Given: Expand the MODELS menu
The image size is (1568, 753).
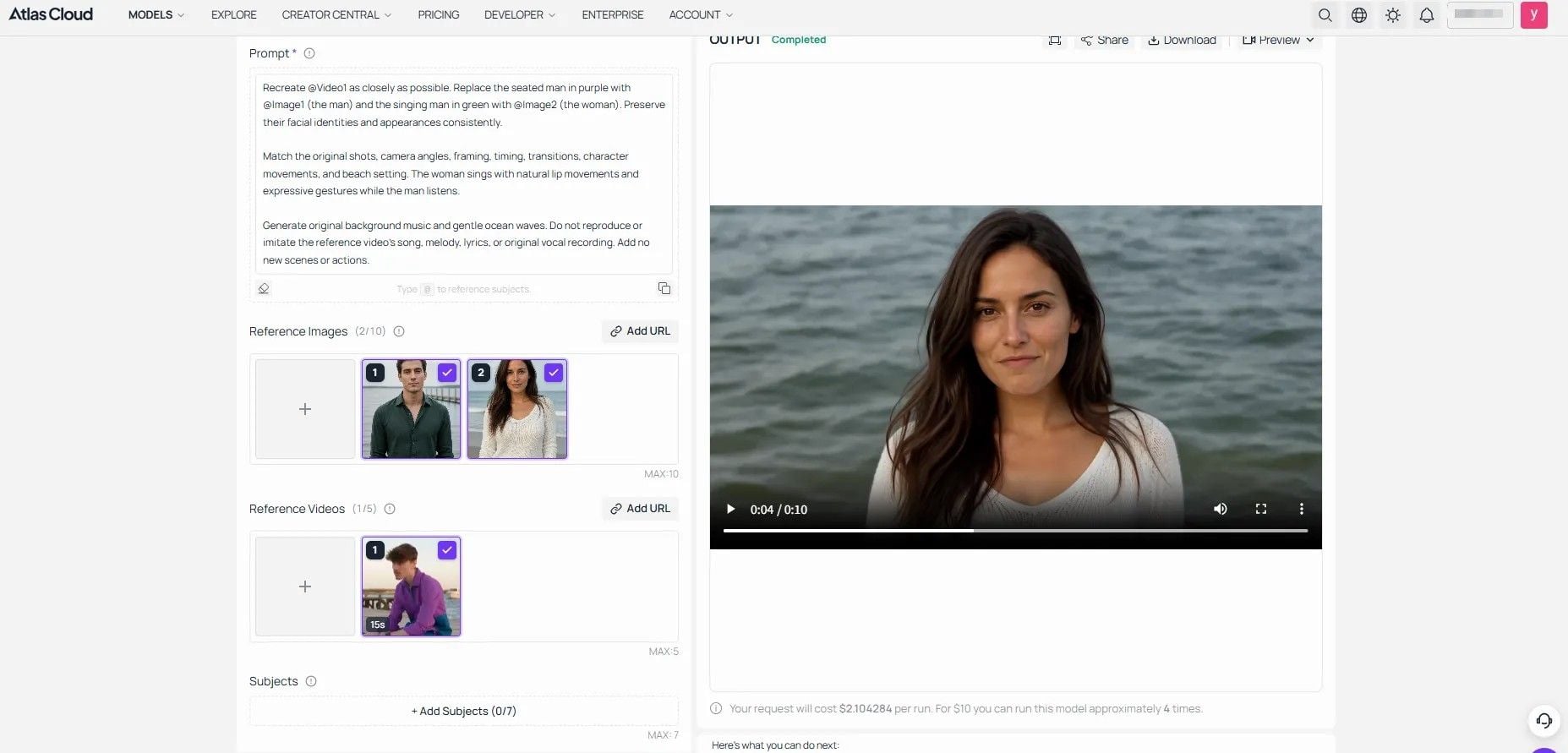Looking at the screenshot, I should tap(156, 15).
